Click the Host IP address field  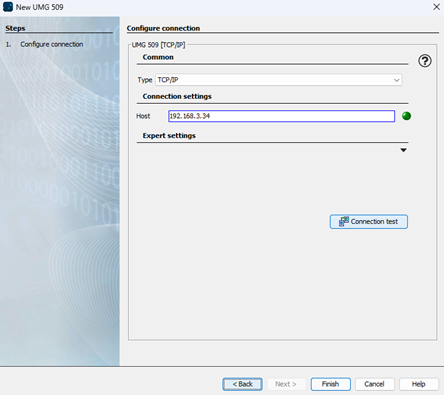[x=282, y=116]
